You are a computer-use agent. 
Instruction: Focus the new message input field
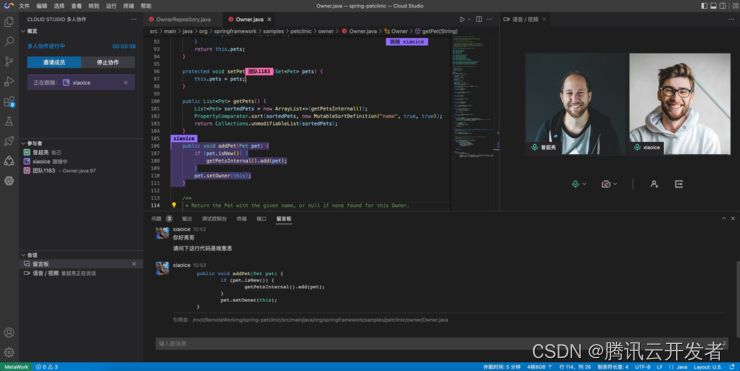(x=441, y=344)
